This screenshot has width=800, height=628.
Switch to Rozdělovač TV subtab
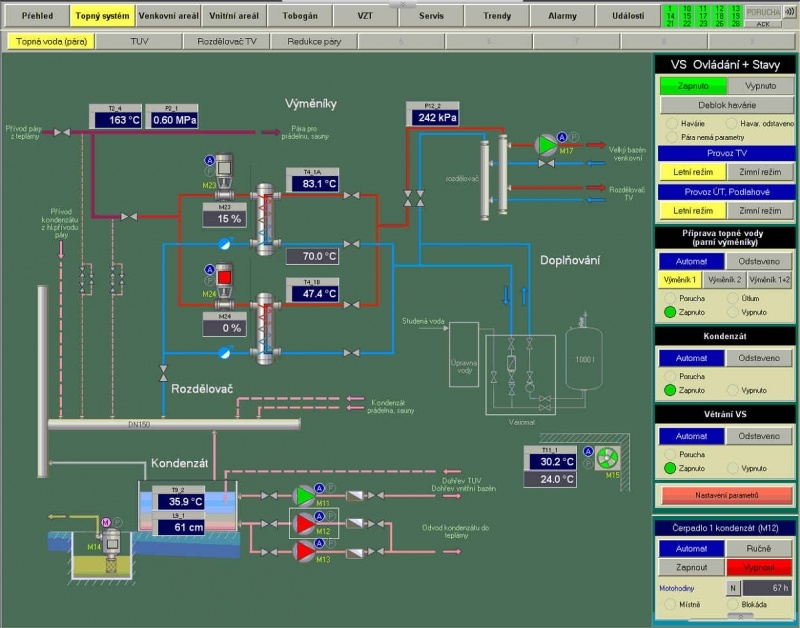[x=227, y=41]
